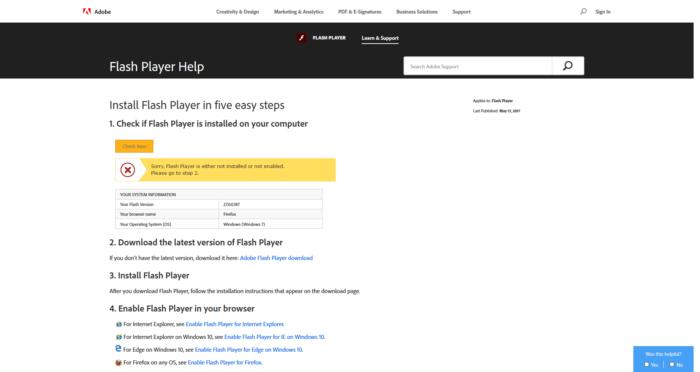Click the red Flash Player logo icon
The width and height of the screenshot is (700, 372).
[x=301, y=38]
